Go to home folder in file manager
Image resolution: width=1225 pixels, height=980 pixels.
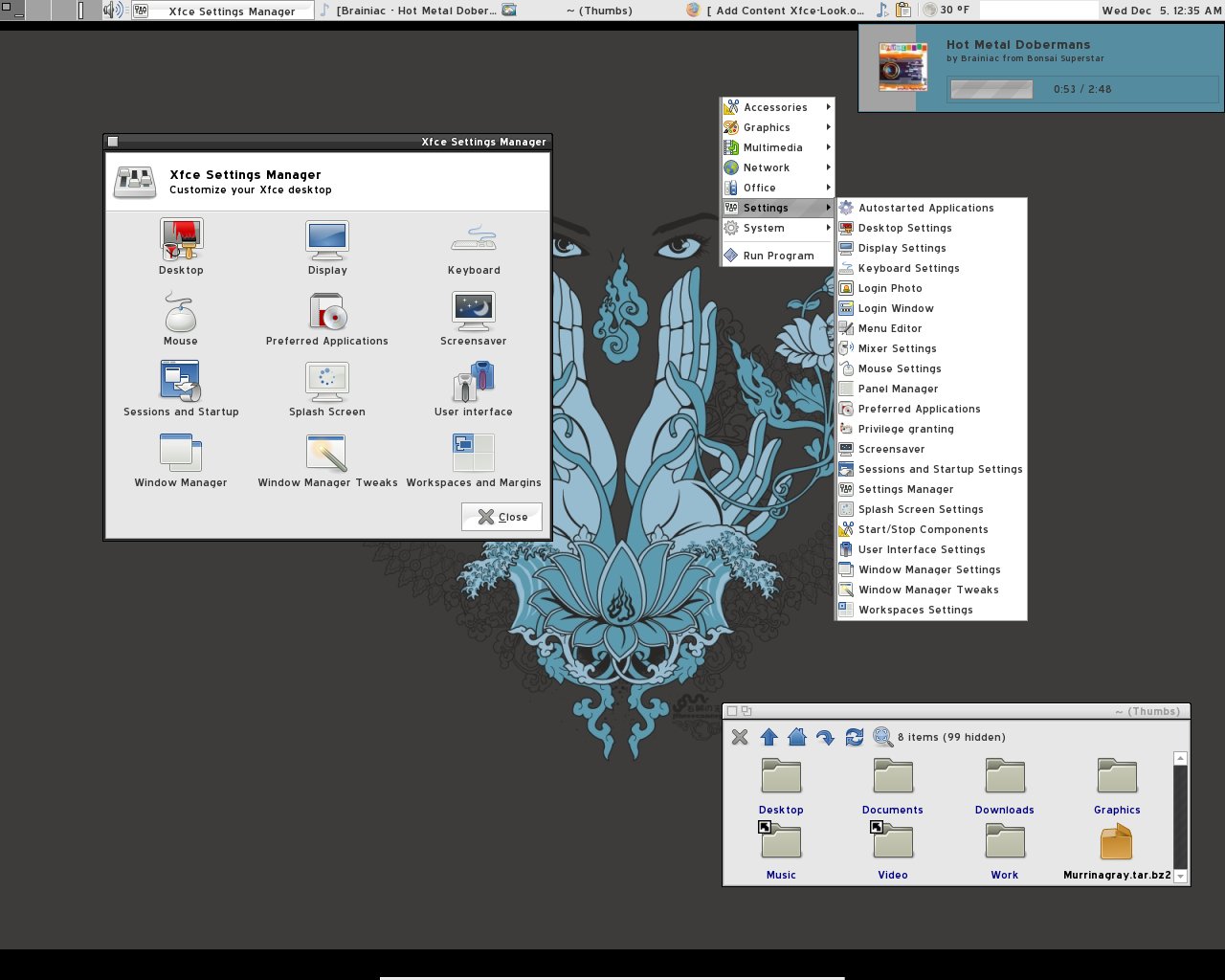[797, 737]
